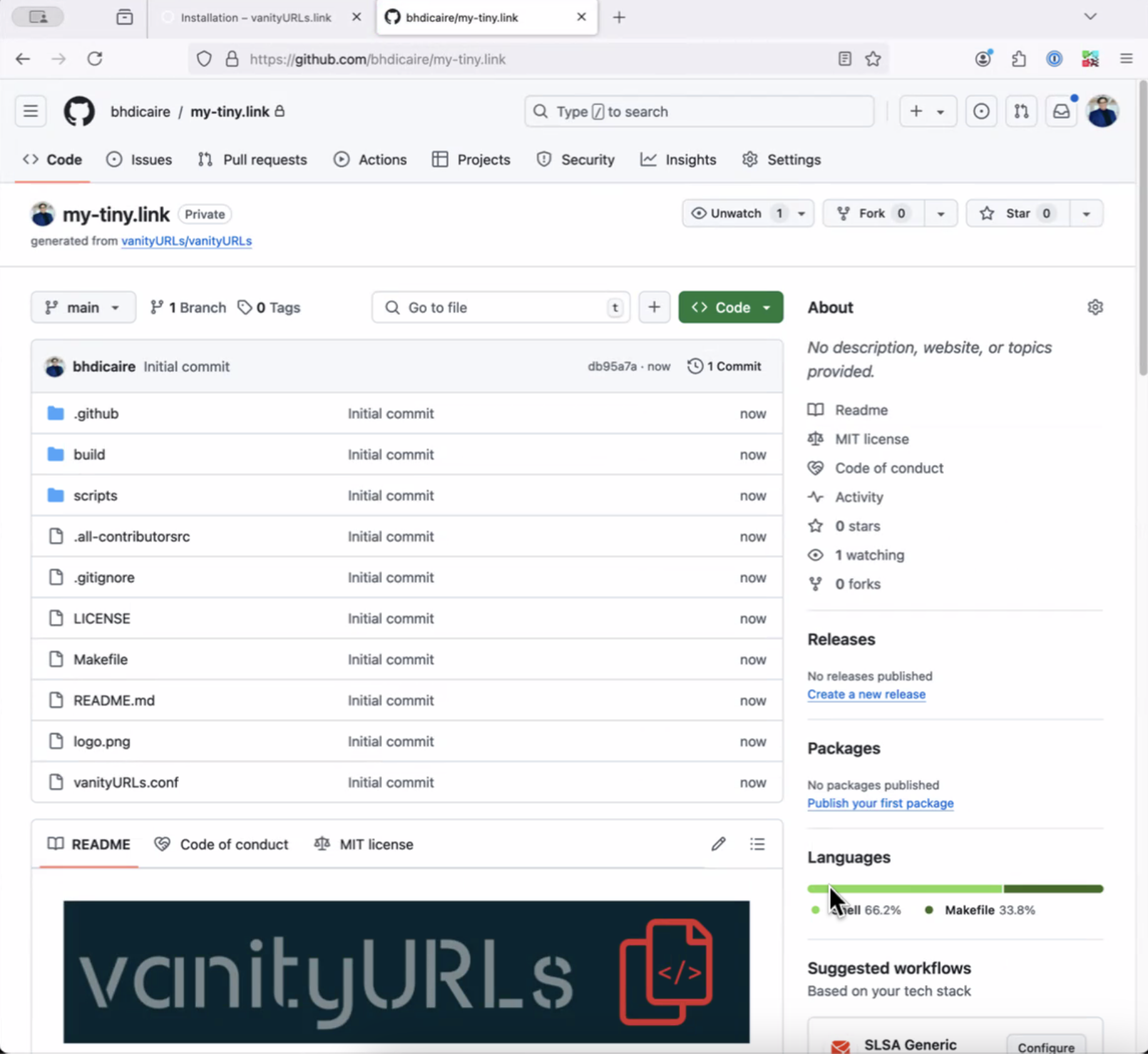Open the .github folder
The height and width of the screenshot is (1054, 1148).
click(x=96, y=414)
